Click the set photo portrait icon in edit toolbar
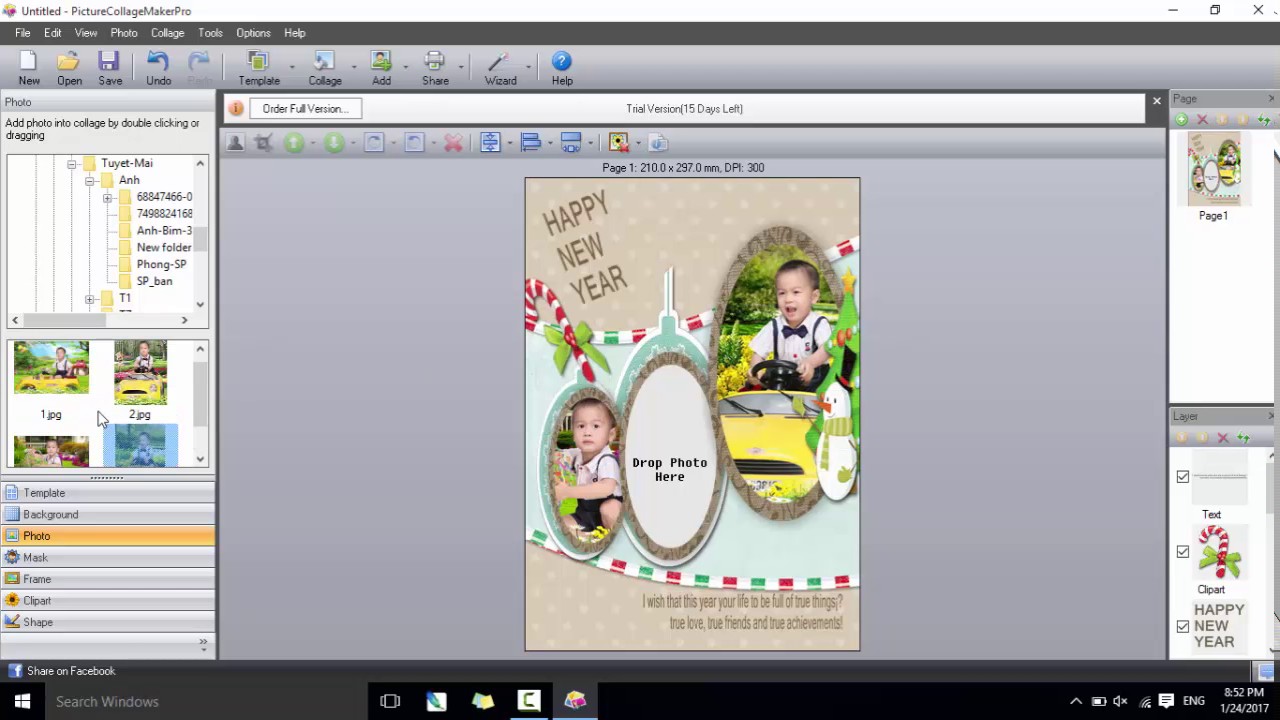This screenshot has height=720, width=1280. (235, 143)
